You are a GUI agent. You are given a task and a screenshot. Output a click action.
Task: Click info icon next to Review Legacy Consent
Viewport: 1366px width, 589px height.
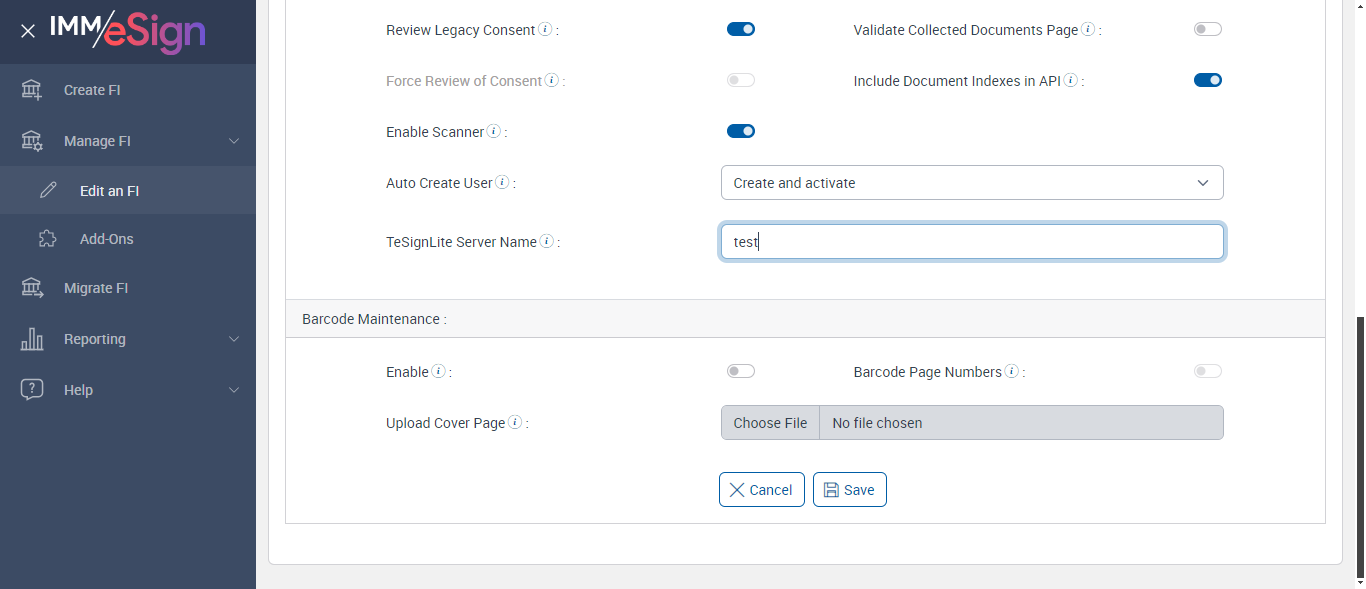(x=545, y=30)
